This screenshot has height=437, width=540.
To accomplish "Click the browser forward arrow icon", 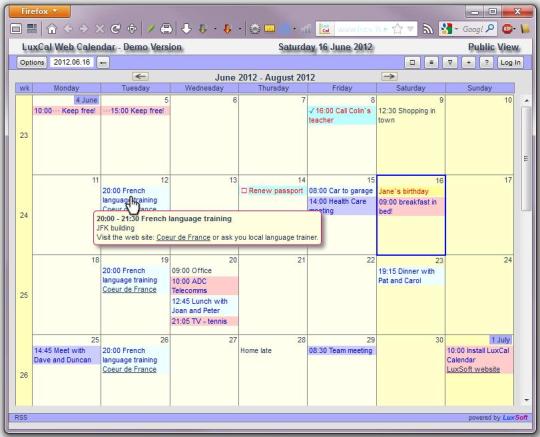I will (84, 29).
